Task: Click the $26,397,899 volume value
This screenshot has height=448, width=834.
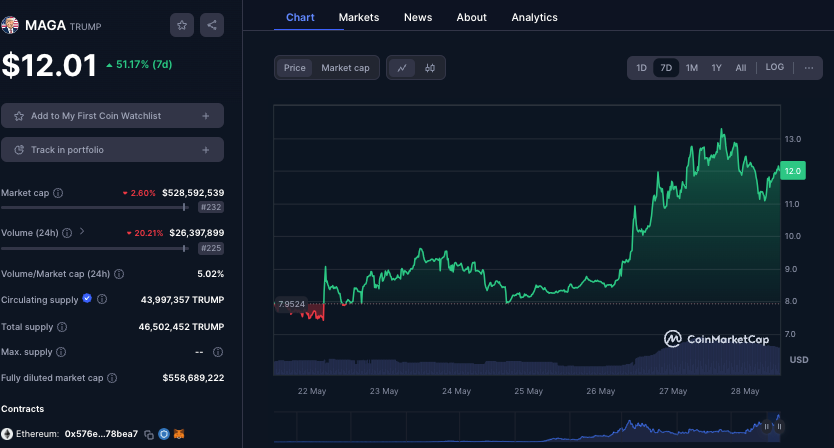Action: point(197,233)
